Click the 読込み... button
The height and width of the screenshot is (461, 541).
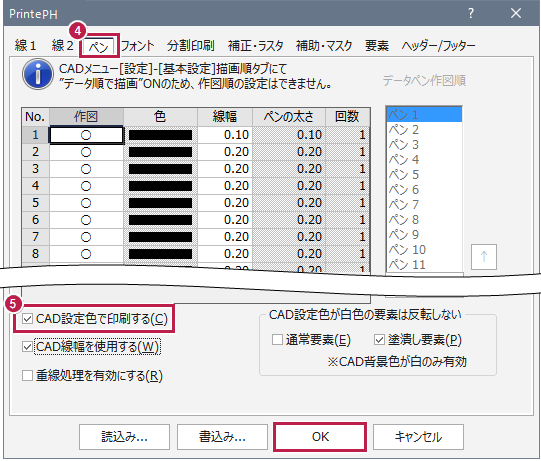coord(124,437)
